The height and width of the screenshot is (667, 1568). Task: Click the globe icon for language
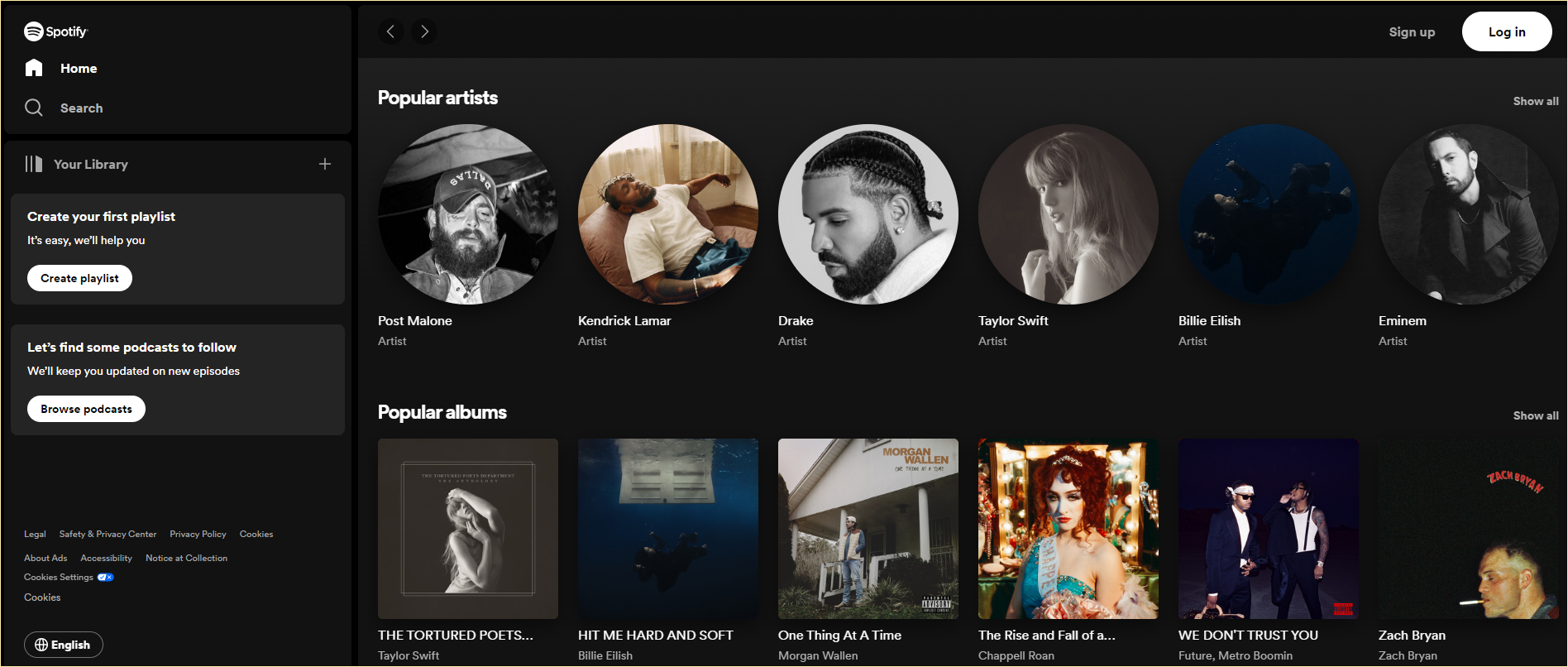(41, 645)
